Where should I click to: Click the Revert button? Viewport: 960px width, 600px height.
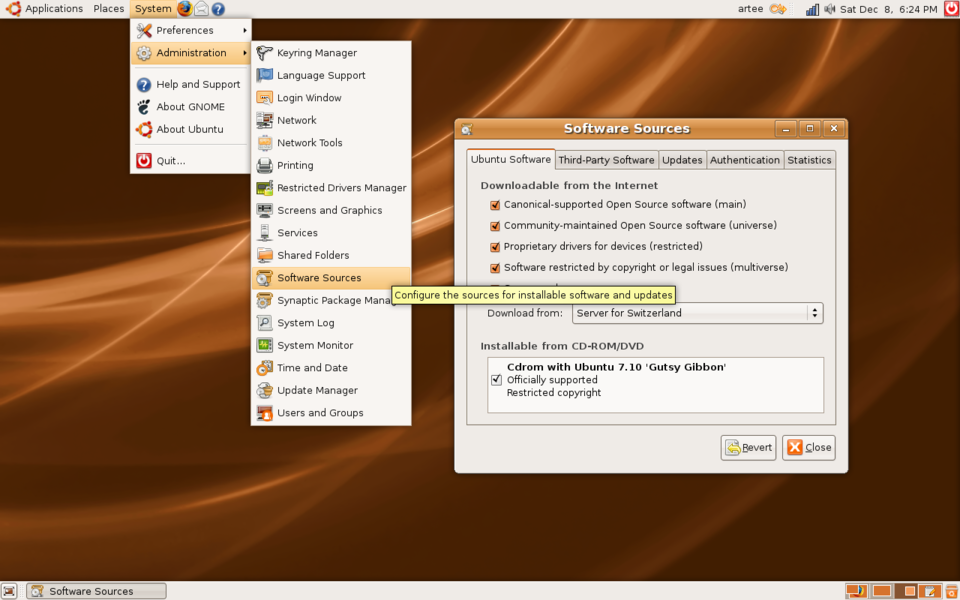[x=748, y=448]
